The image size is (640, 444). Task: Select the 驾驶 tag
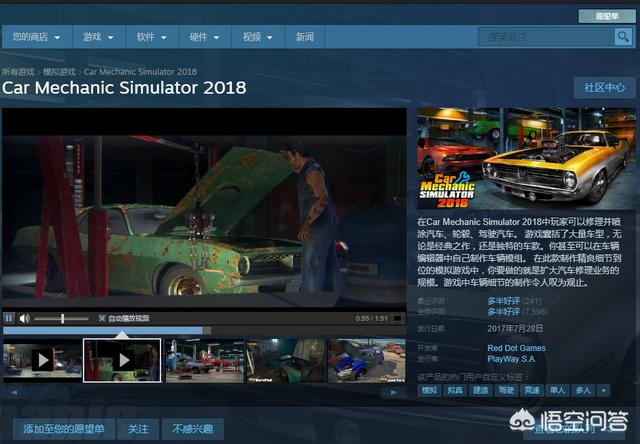tap(506, 391)
